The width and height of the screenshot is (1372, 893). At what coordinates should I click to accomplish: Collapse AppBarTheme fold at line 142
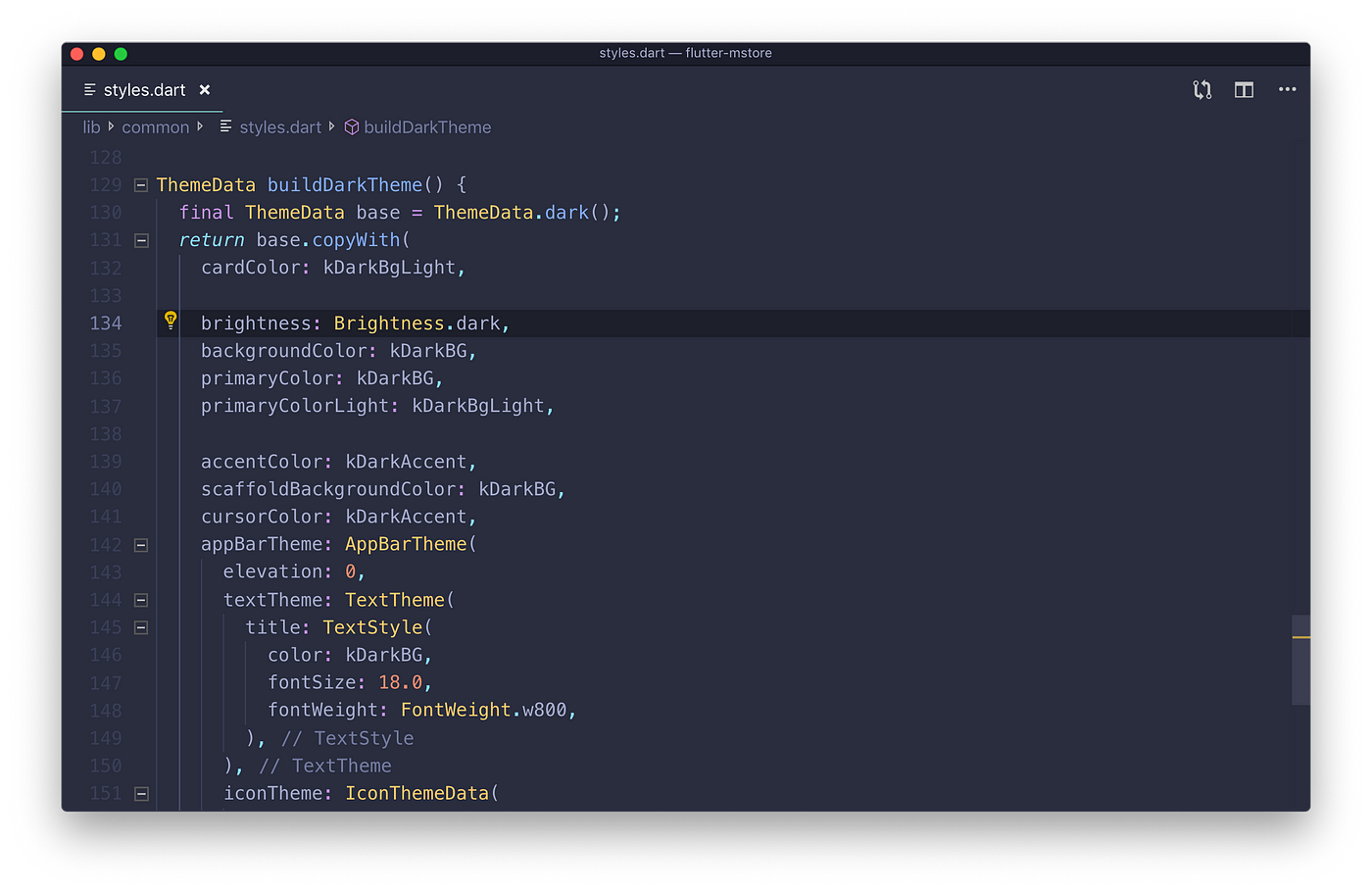click(141, 545)
